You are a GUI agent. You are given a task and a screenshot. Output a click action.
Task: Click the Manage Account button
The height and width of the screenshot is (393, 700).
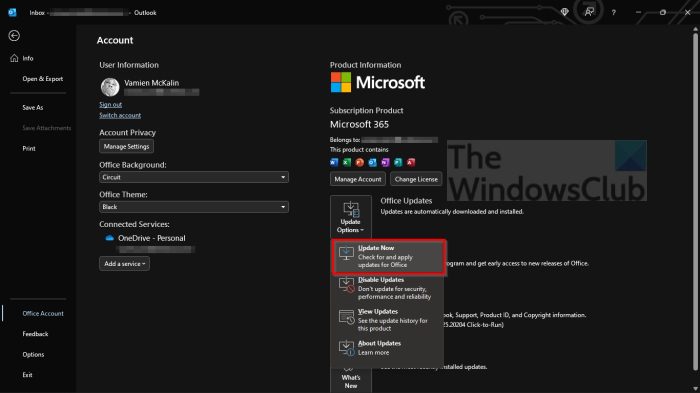click(x=358, y=179)
